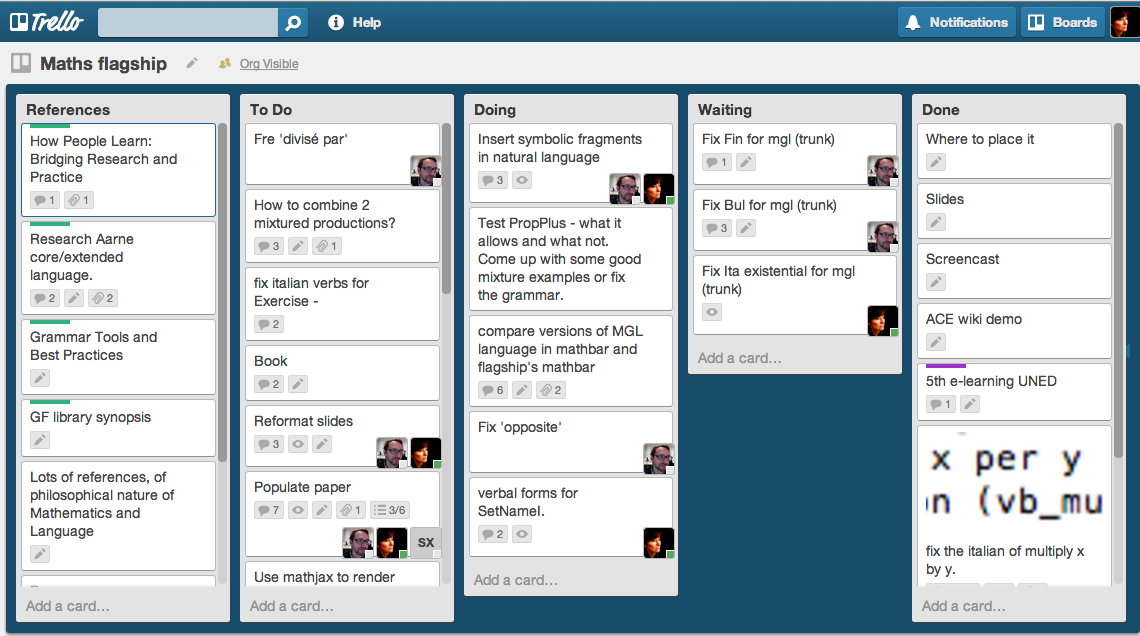
Task: Click the purple label on 5th e-learning UNED
Action: (946, 366)
